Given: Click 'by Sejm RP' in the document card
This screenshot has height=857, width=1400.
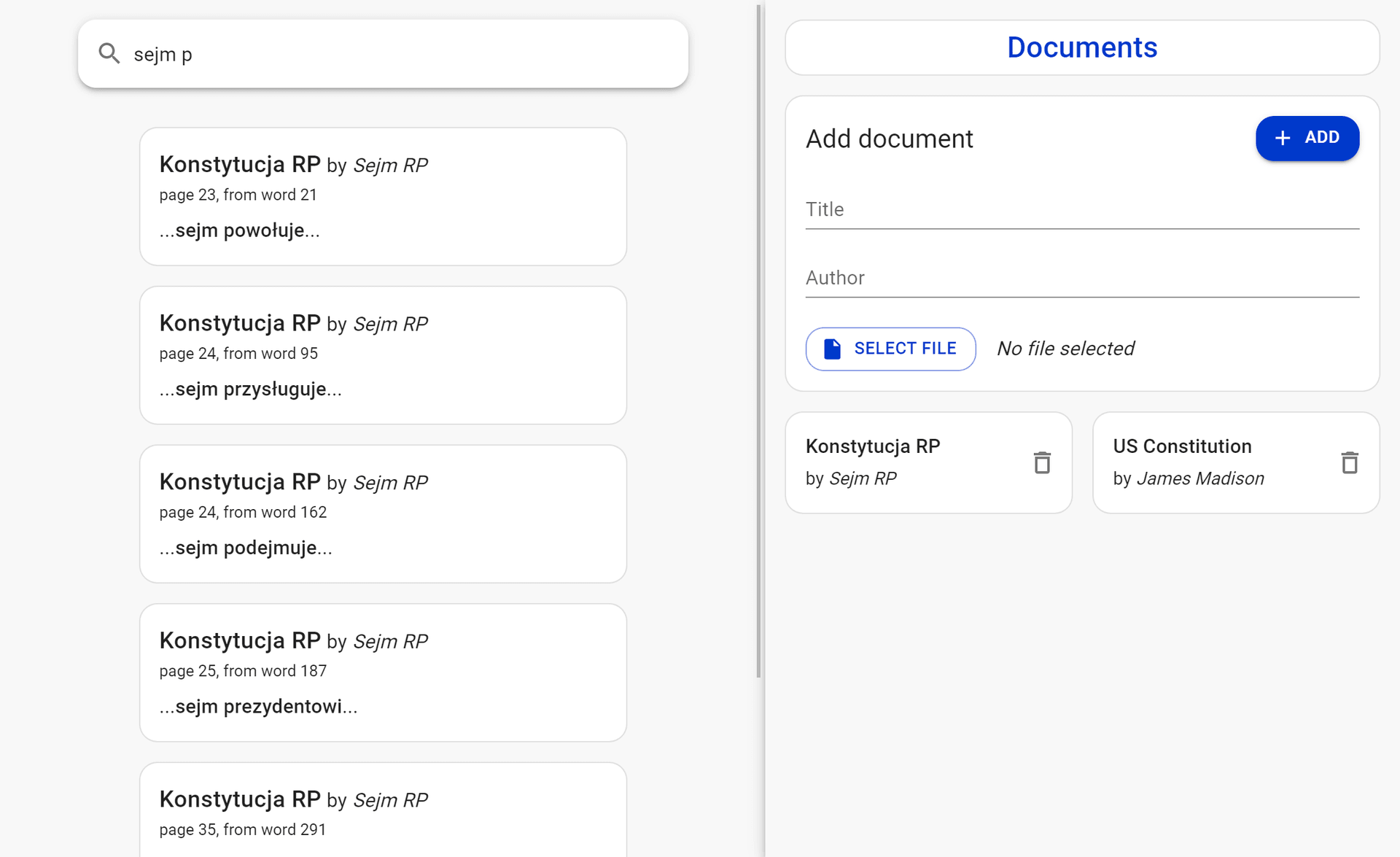Looking at the screenshot, I should point(851,478).
